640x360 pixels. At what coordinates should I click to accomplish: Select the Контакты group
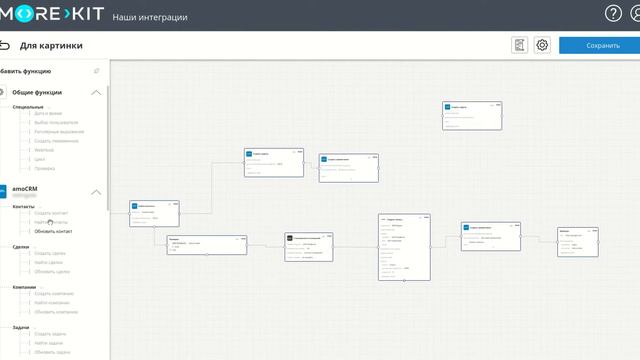[24, 207]
